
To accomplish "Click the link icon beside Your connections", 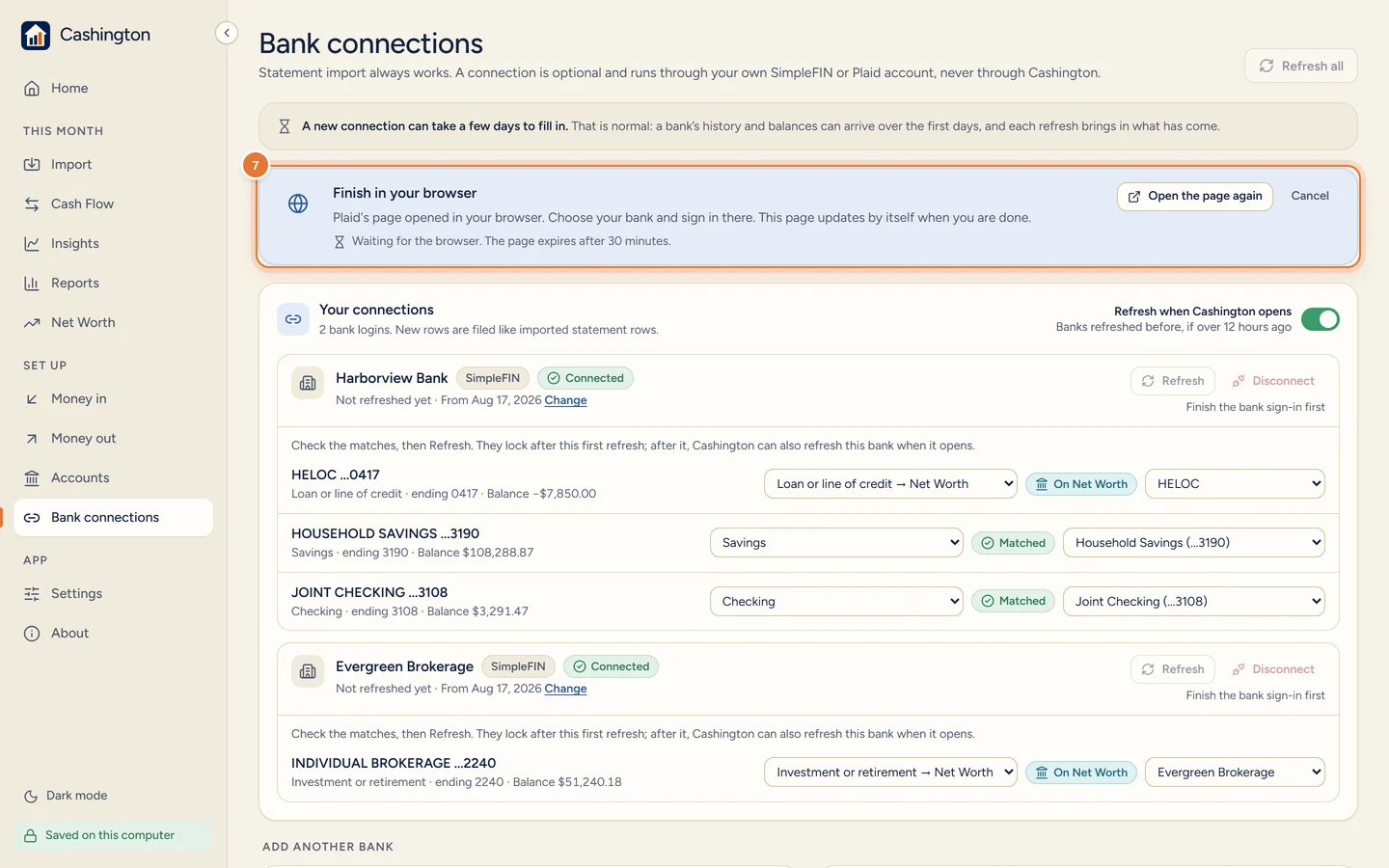I will tap(293, 319).
